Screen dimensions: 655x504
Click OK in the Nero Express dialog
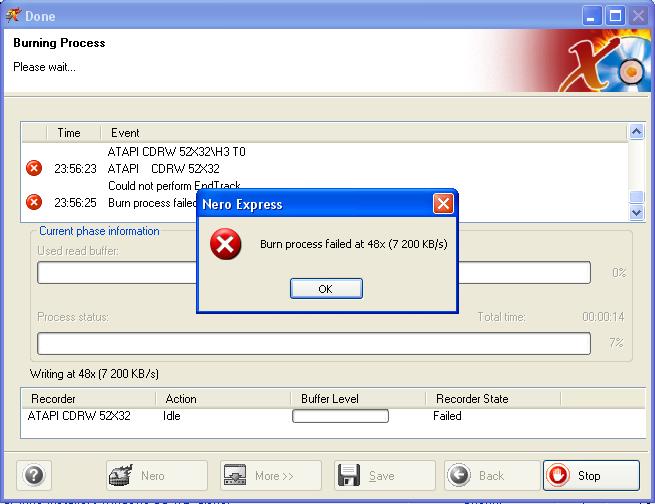[x=326, y=289]
